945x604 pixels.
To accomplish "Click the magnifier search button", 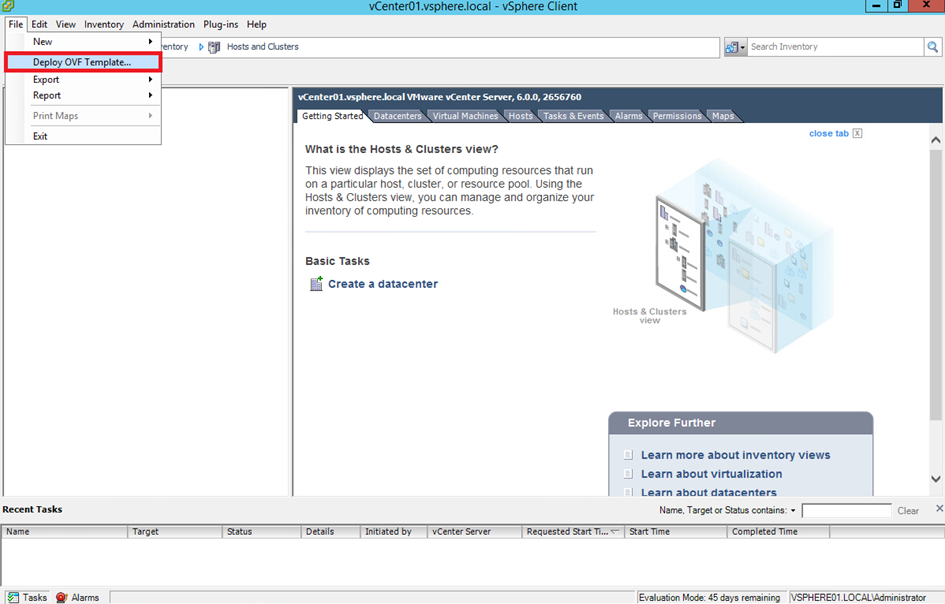I will pyautogui.click(x=932, y=47).
